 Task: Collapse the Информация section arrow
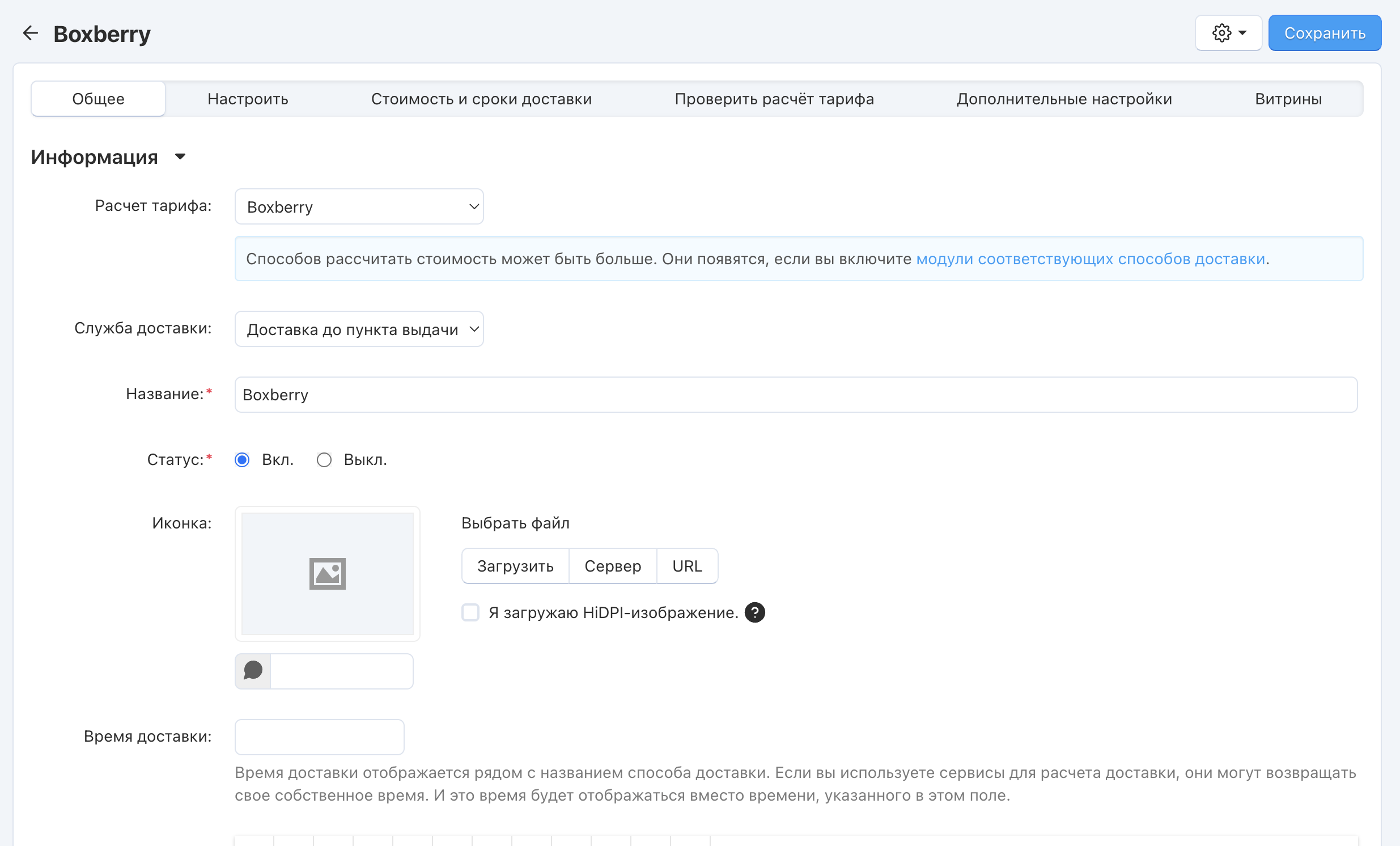click(180, 157)
